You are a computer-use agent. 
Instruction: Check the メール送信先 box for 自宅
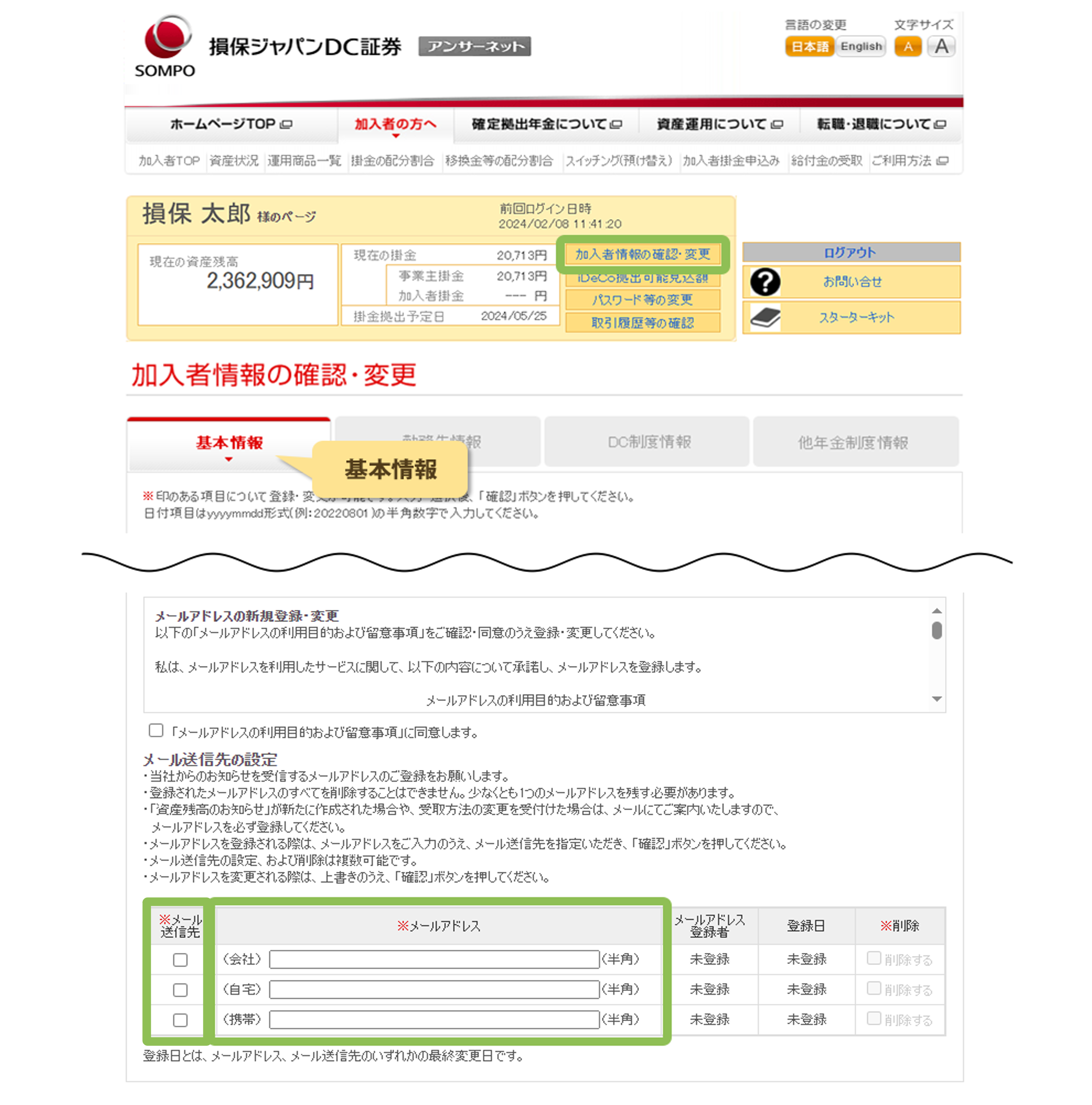point(180,990)
